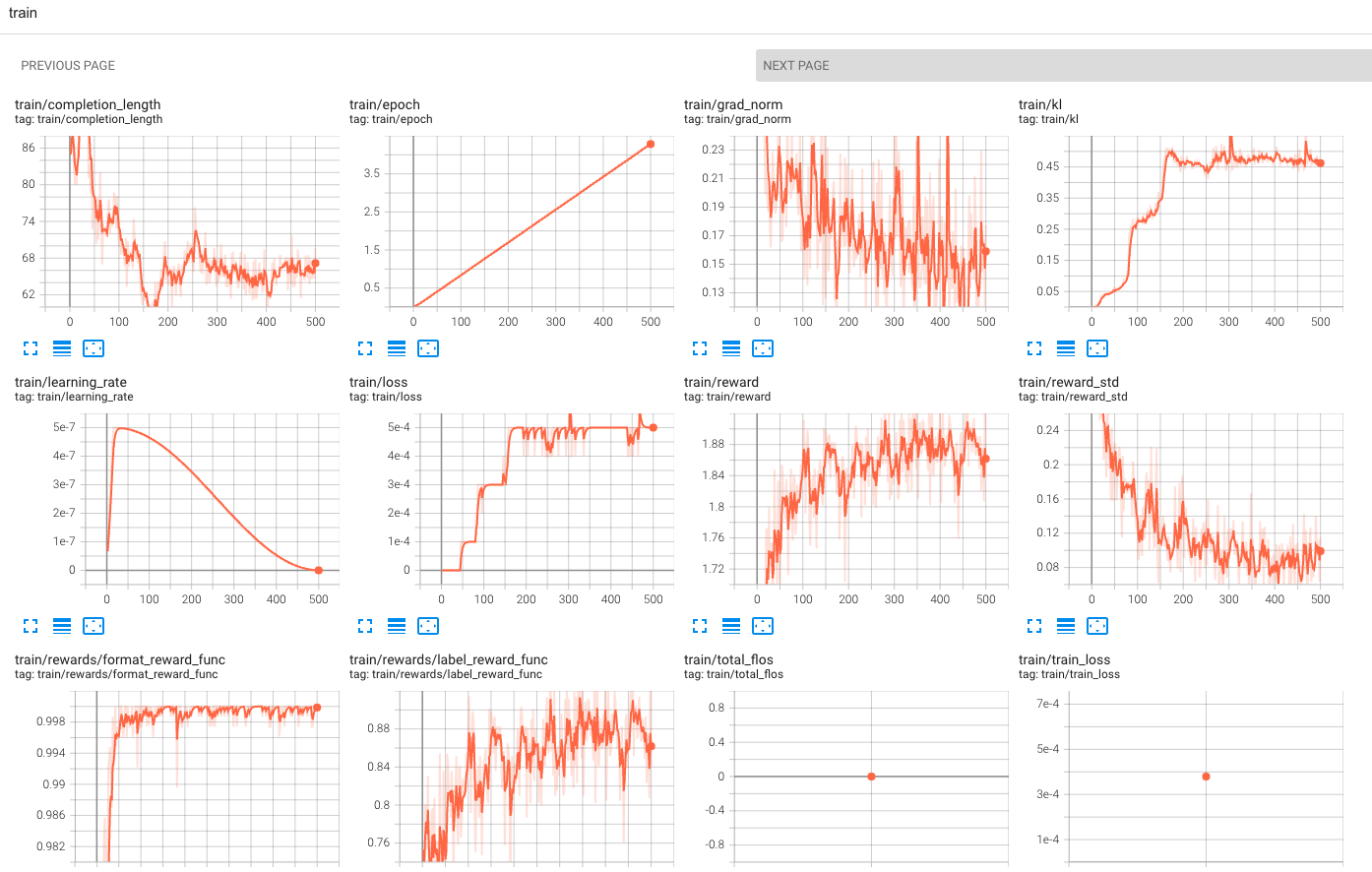Toggle y-axis log scale for train/completion_length

(62, 348)
